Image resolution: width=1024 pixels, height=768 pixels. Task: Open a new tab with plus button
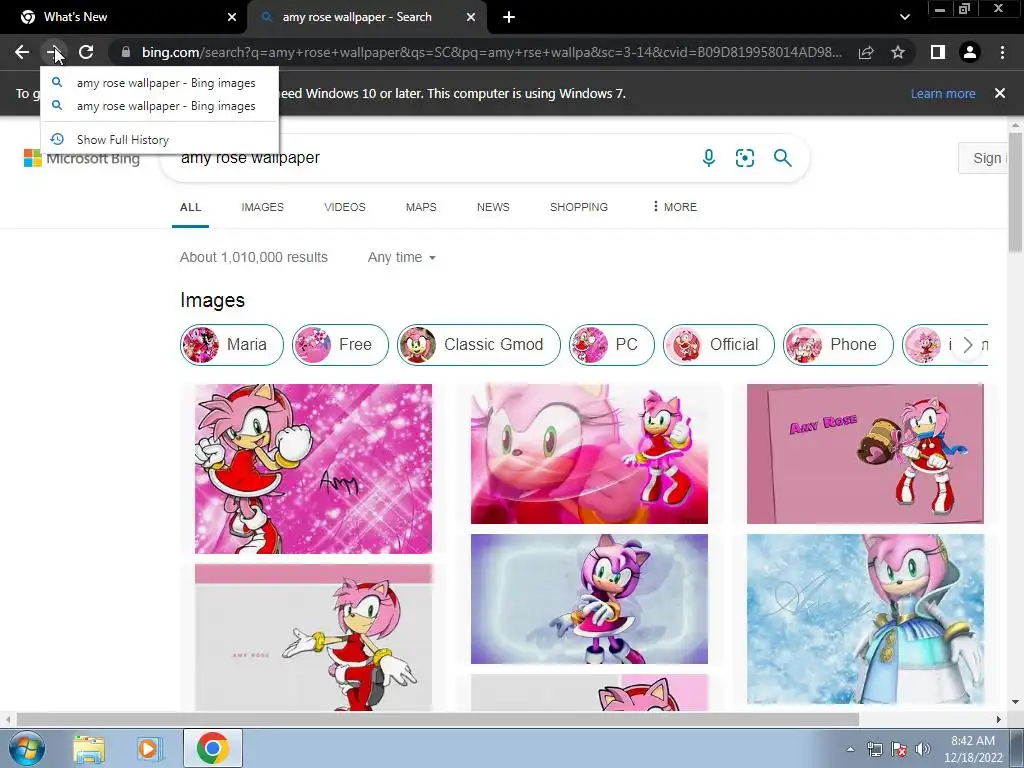click(509, 17)
